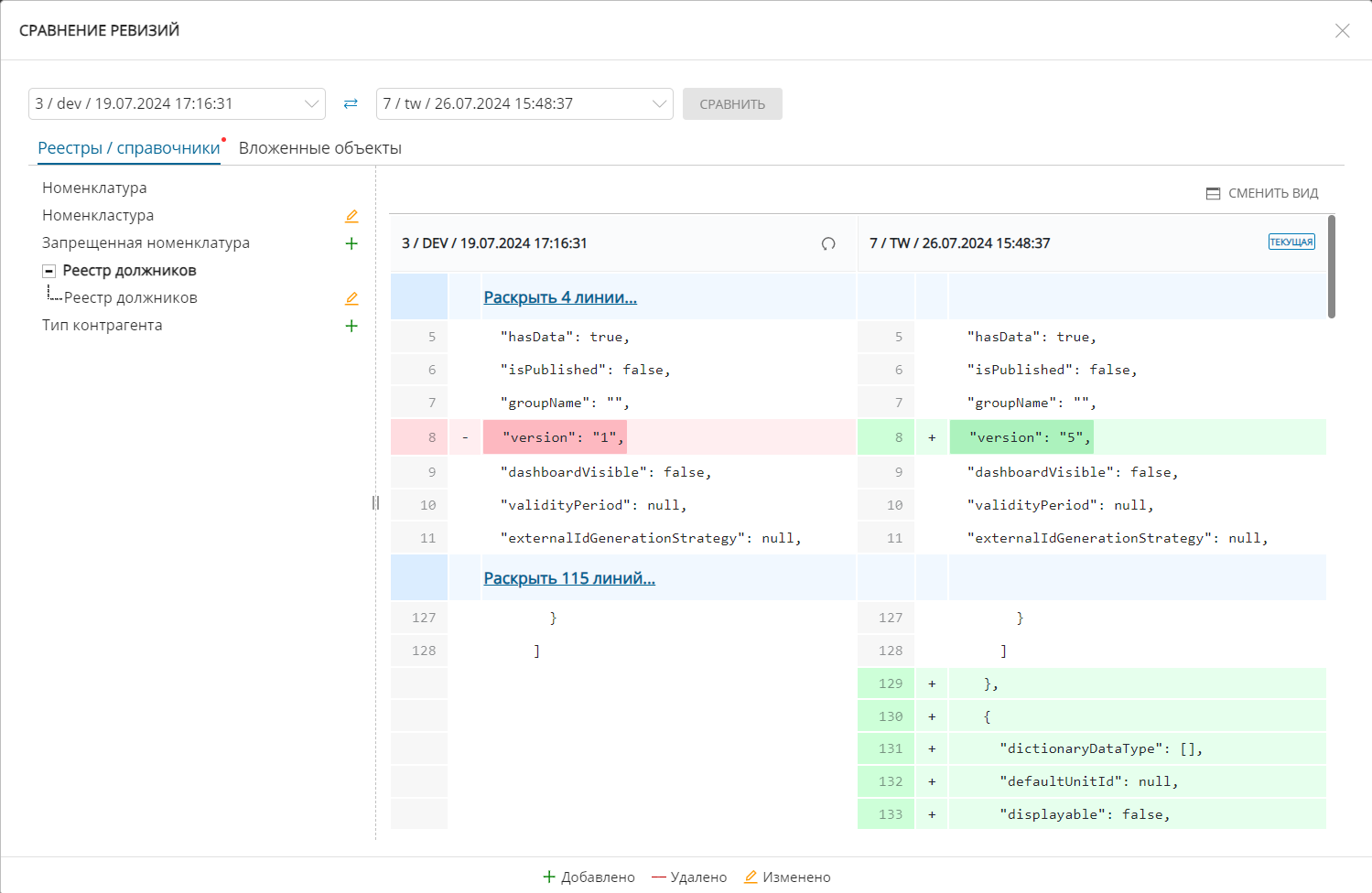The height and width of the screenshot is (893, 1372).
Task: Click the swap revisions arrows icon
Action: (x=351, y=104)
